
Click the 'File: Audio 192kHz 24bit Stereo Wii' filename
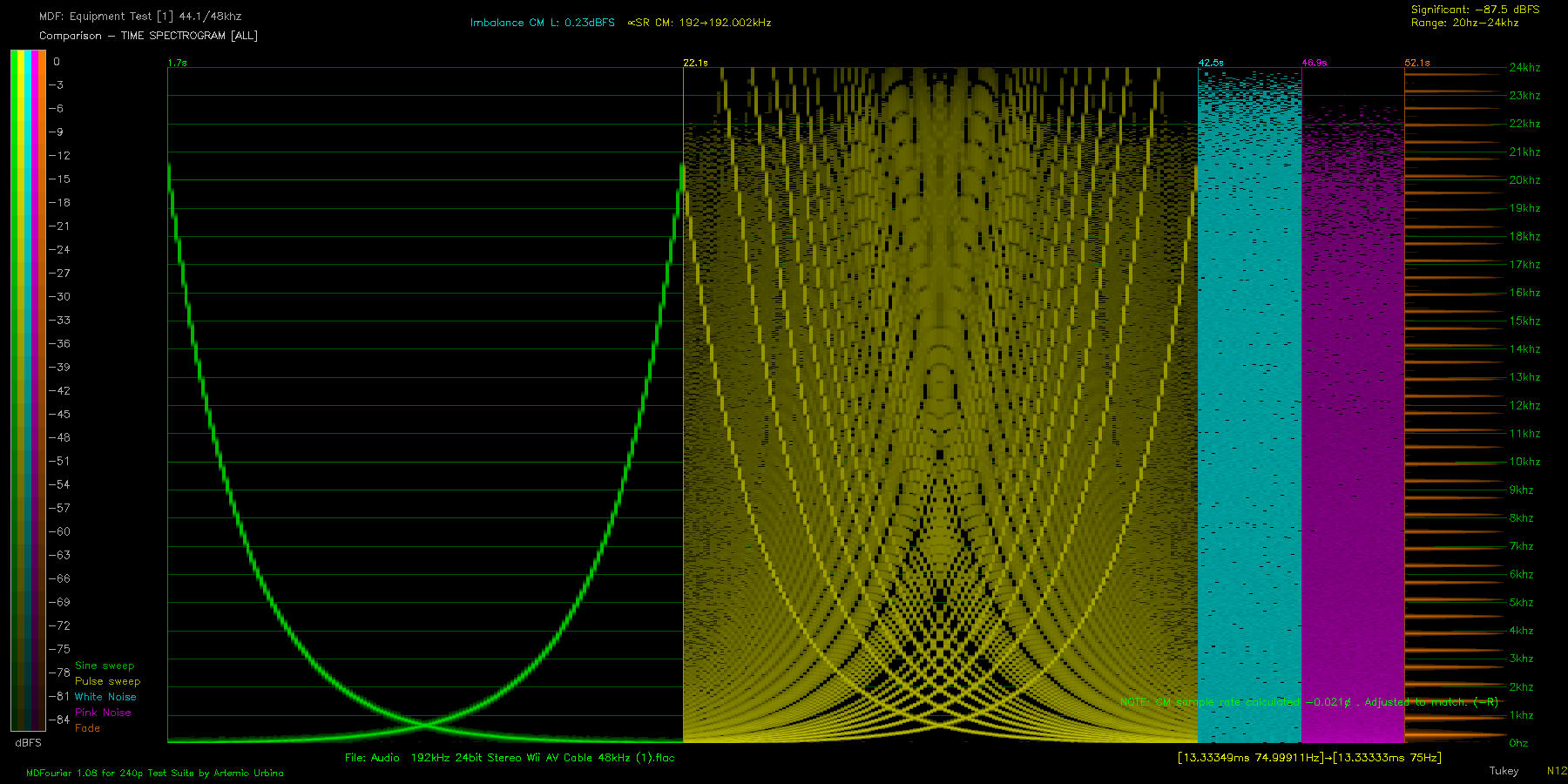click(510, 758)
